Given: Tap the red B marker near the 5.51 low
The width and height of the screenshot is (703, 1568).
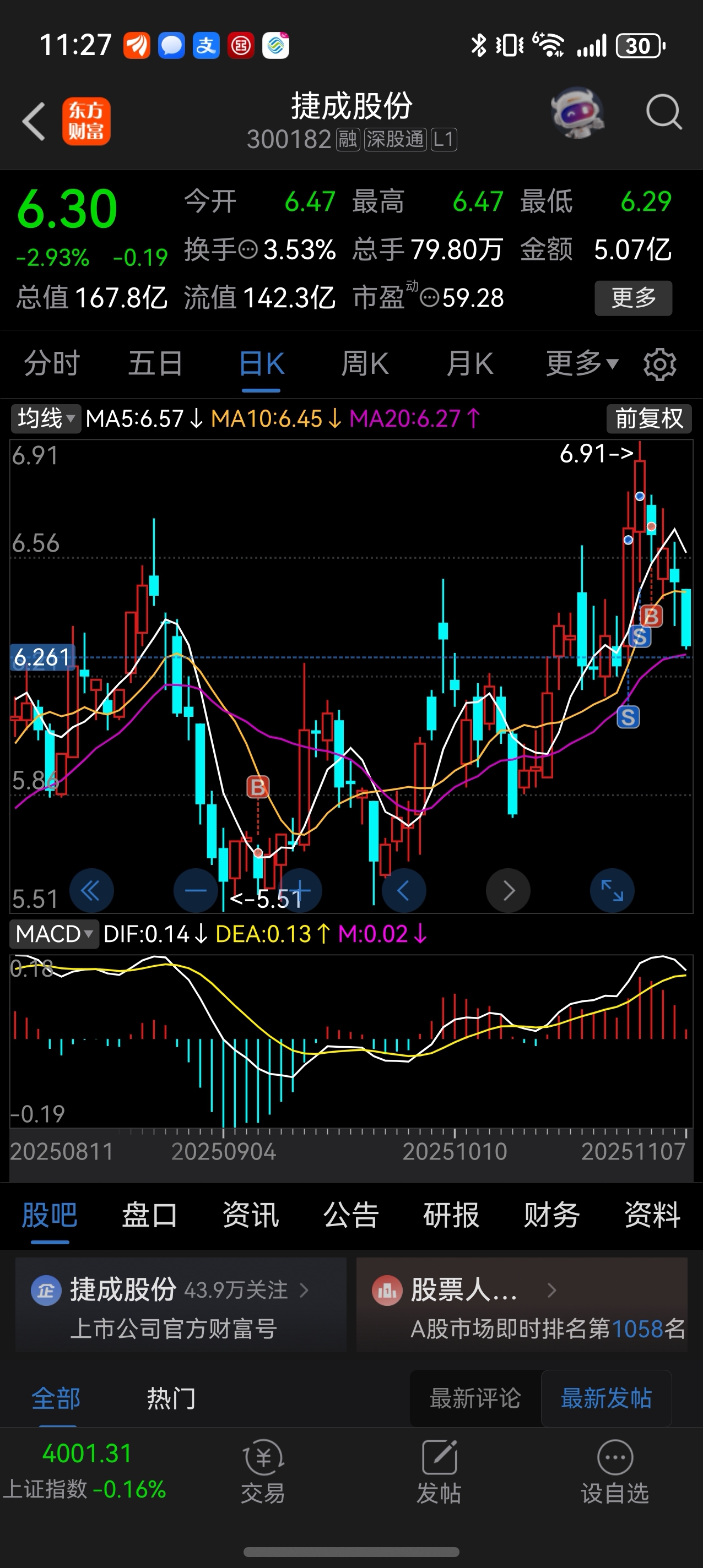Looking at the screenshot, I should click(258, 787).
